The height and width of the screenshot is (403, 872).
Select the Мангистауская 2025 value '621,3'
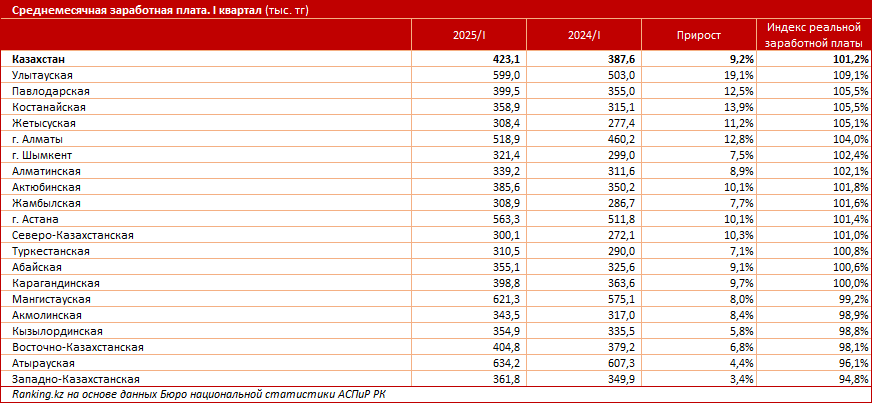[x=508, y=299]
